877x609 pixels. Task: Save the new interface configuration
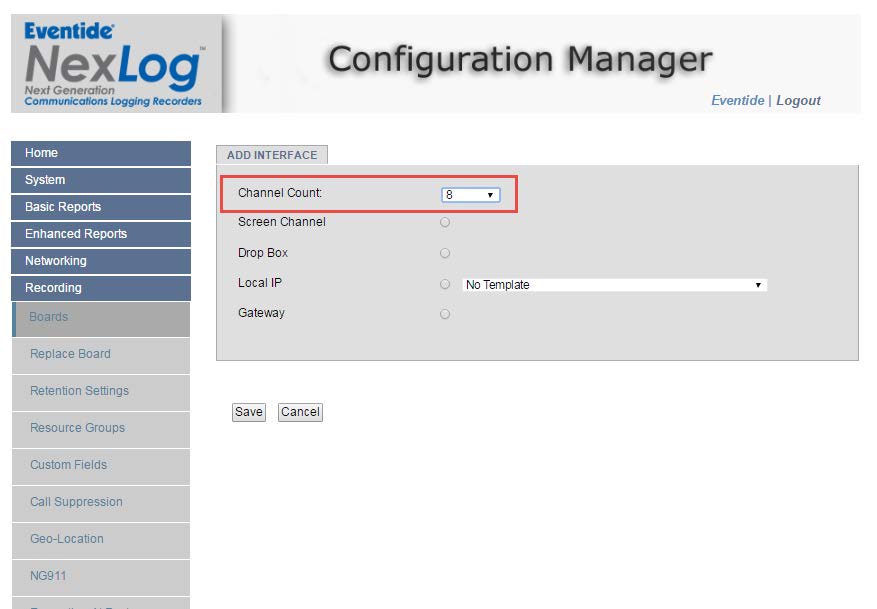tap(247, 411)
